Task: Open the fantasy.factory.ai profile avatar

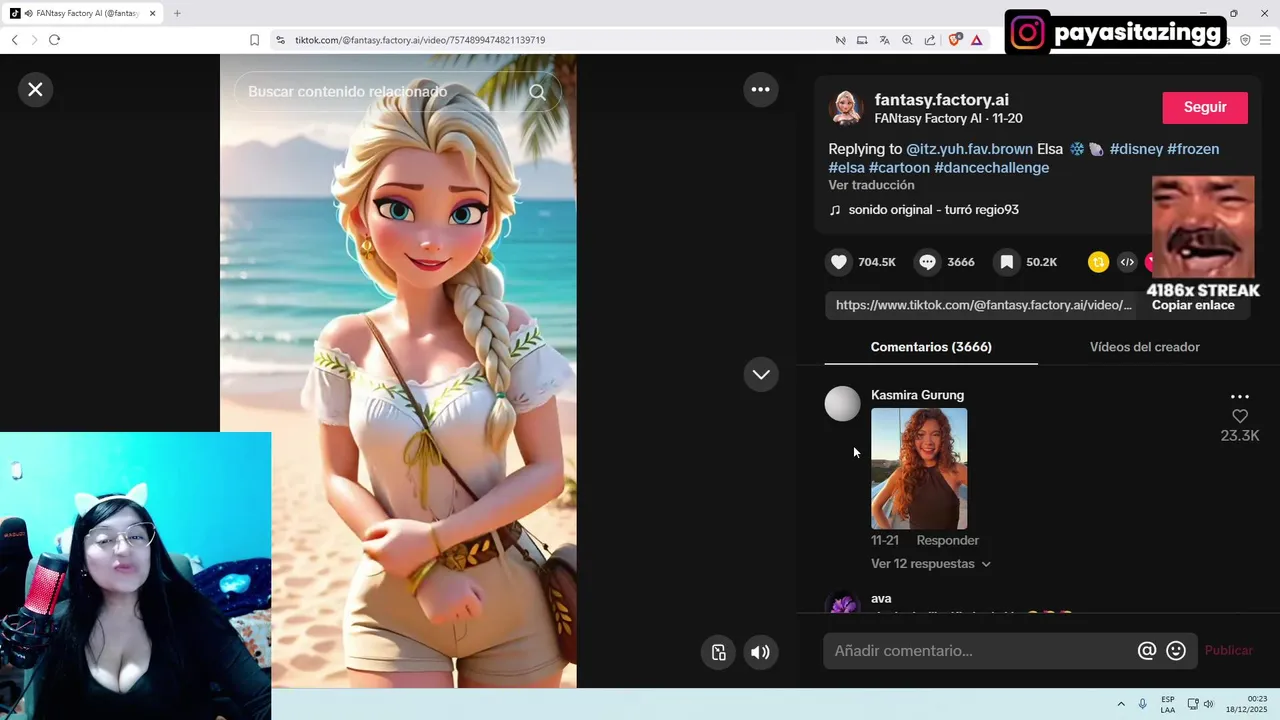Action: (x=847, y=108)
